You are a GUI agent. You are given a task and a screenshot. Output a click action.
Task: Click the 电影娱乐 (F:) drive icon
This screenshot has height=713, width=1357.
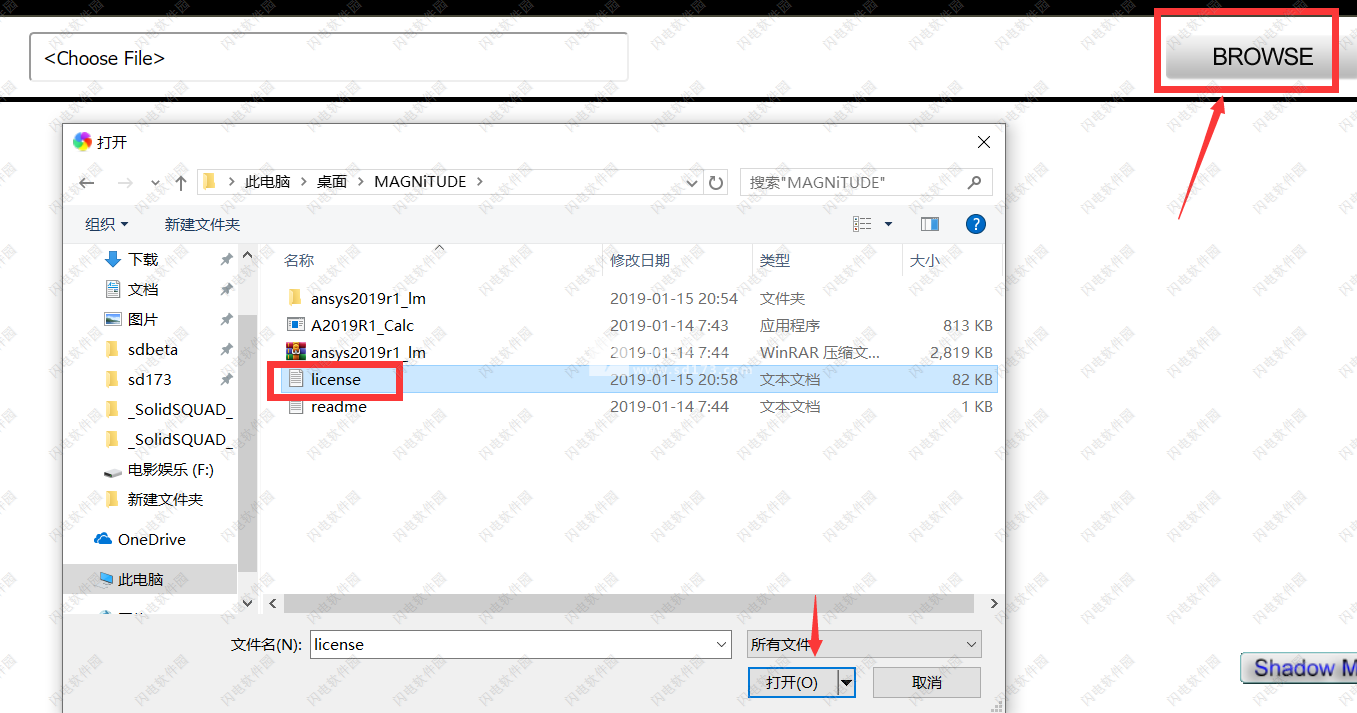pos(113,470)
